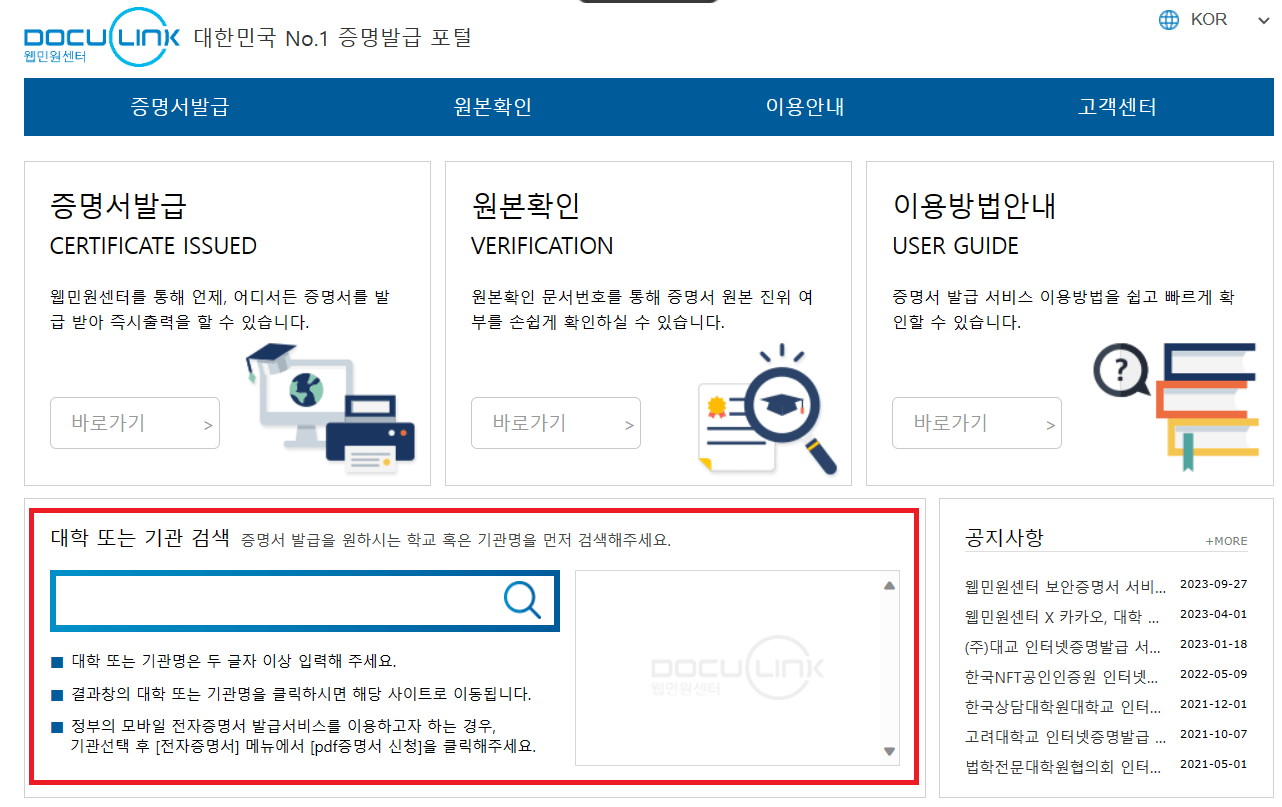Open the 고객센터 menu
The width and height of the screenshot is (1282, 807).
(x=1117, y=107)
